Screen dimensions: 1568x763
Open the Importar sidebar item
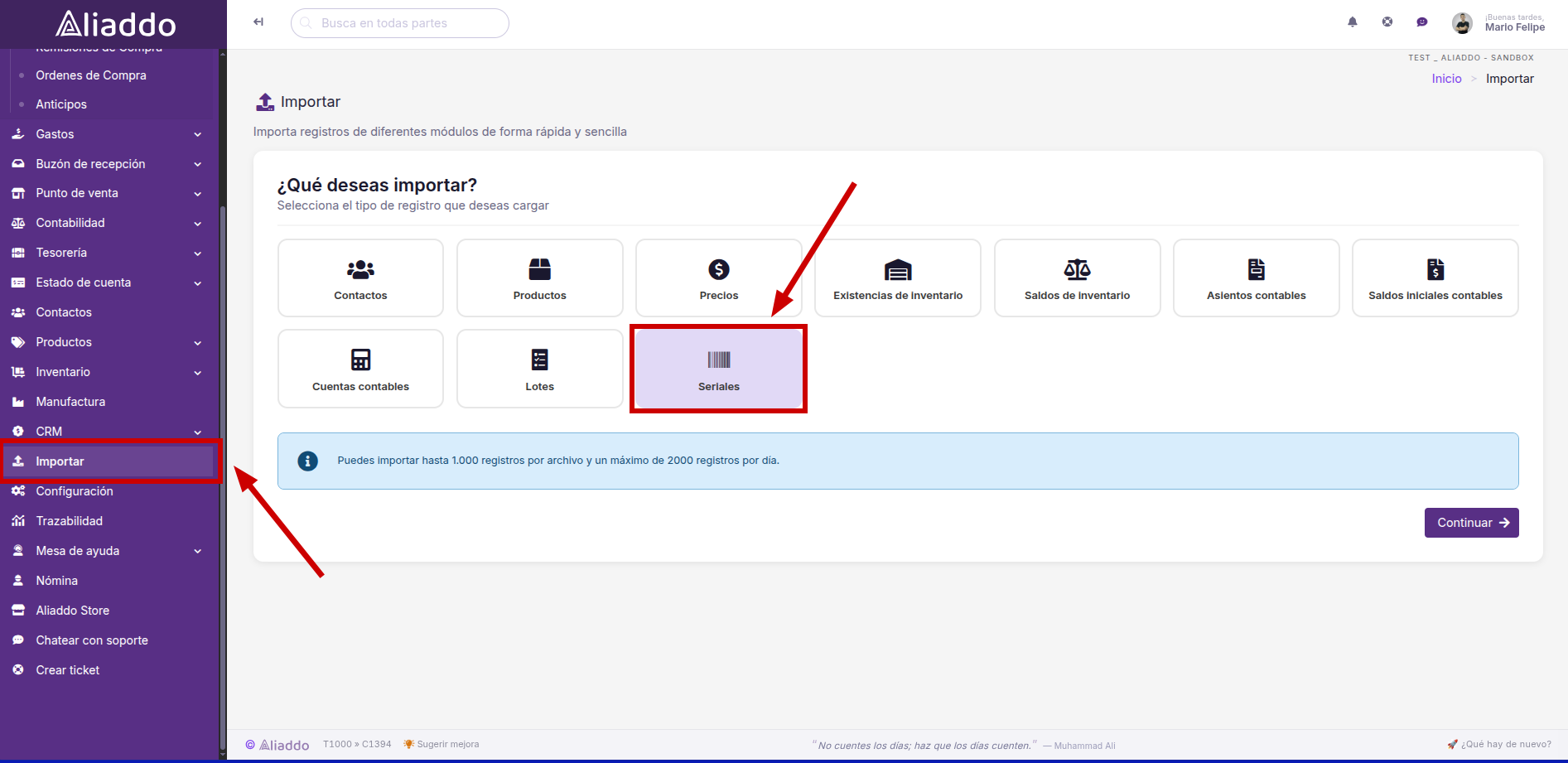click(108, 461)
